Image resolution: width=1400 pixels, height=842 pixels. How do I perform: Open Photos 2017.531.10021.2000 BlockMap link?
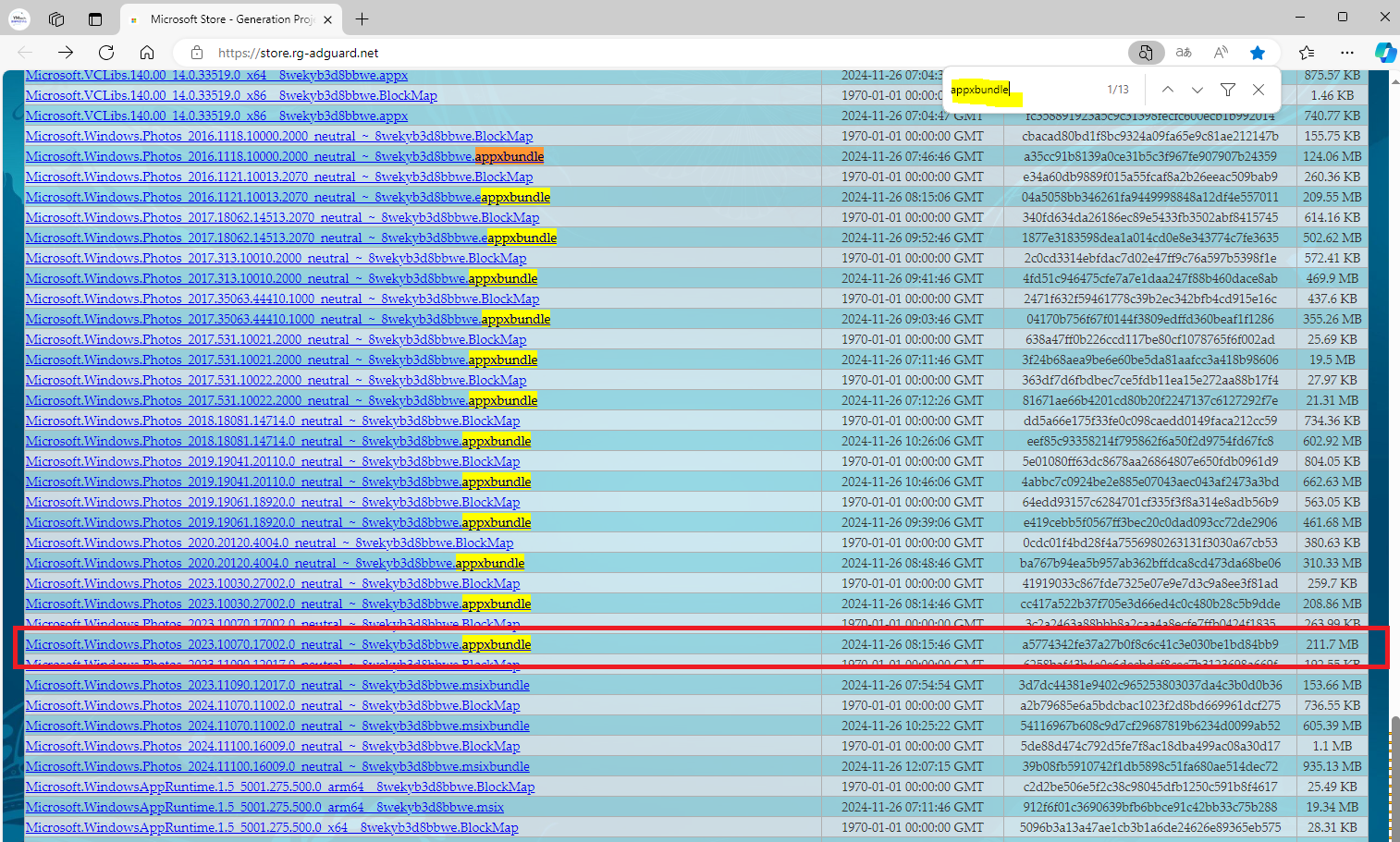coord(276,339)
